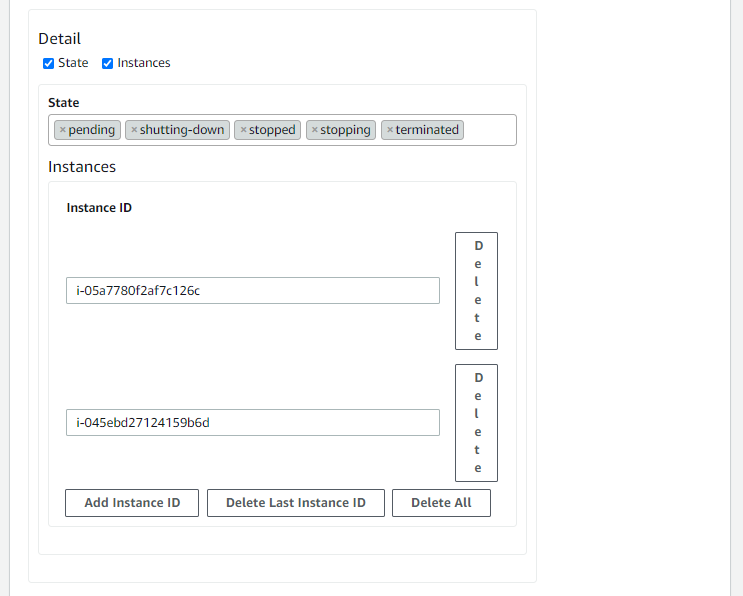Delete instance i-045ebd27124159b6d
Viewport: 743px width, 596px height.
coord(476,423)
